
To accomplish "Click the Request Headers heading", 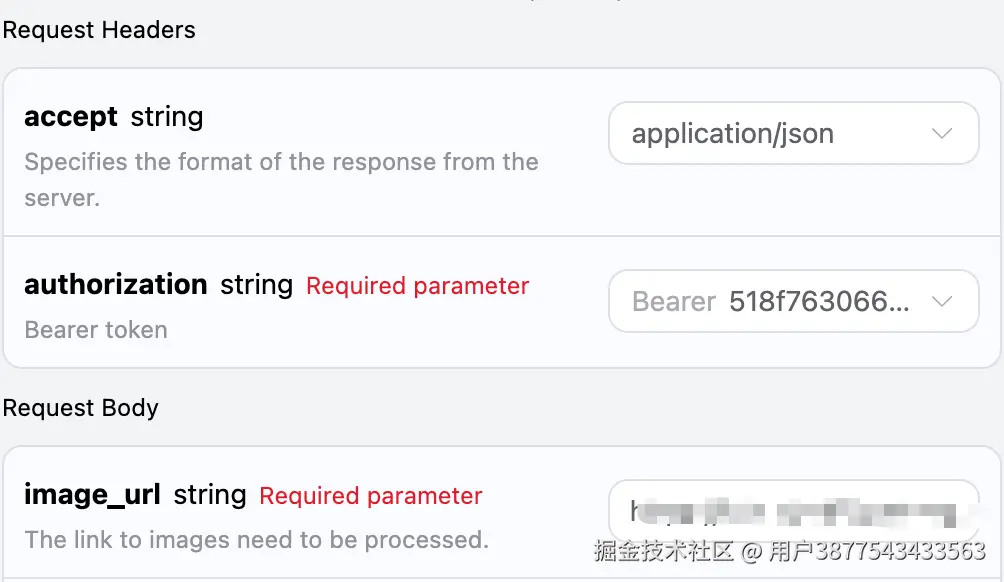I will coord(99,30).
